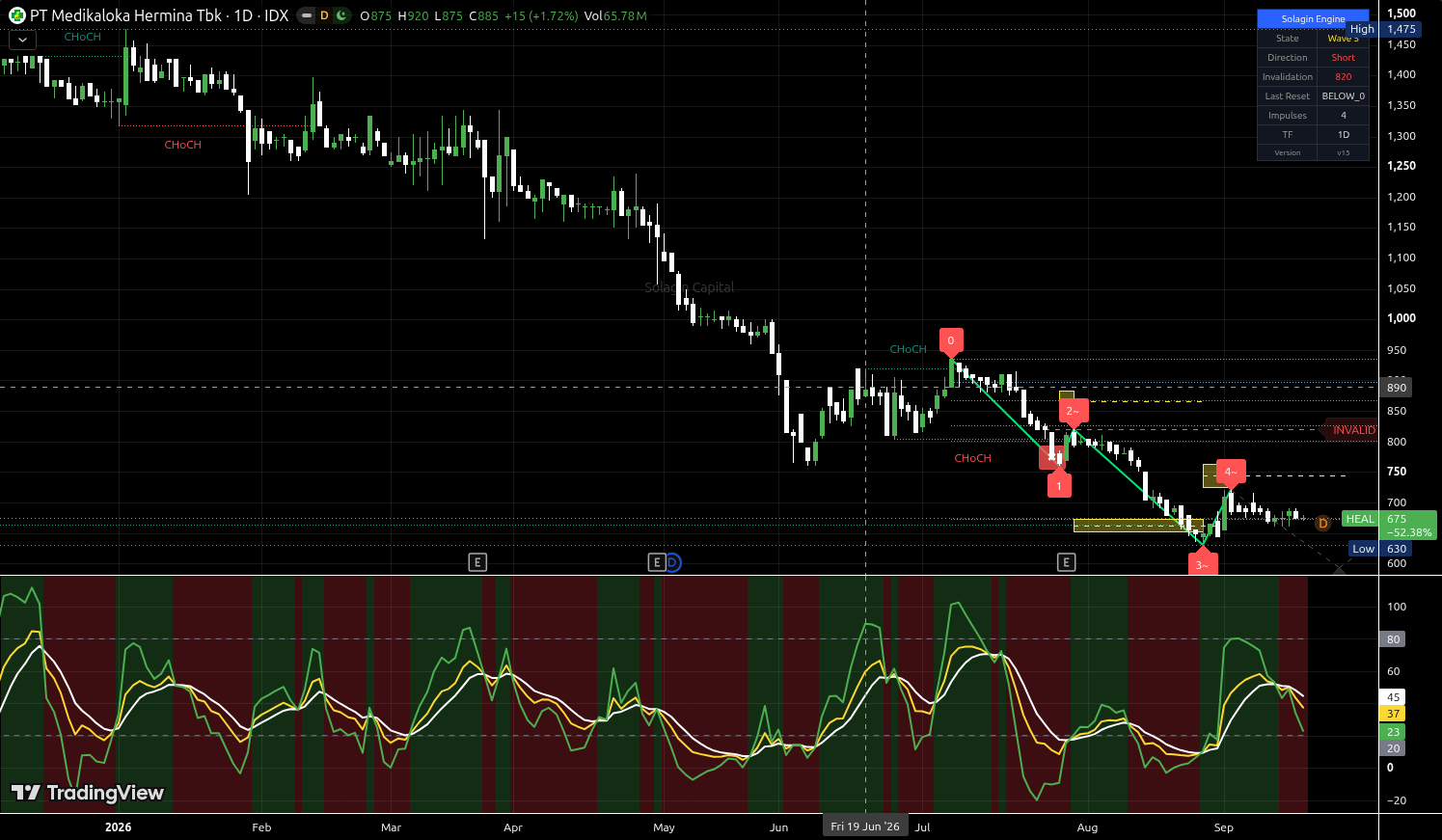1442x840 pixels.
Task: Click the green CHoCH label near wave 0
Action: pyautogui.click(x=908, y=349)
